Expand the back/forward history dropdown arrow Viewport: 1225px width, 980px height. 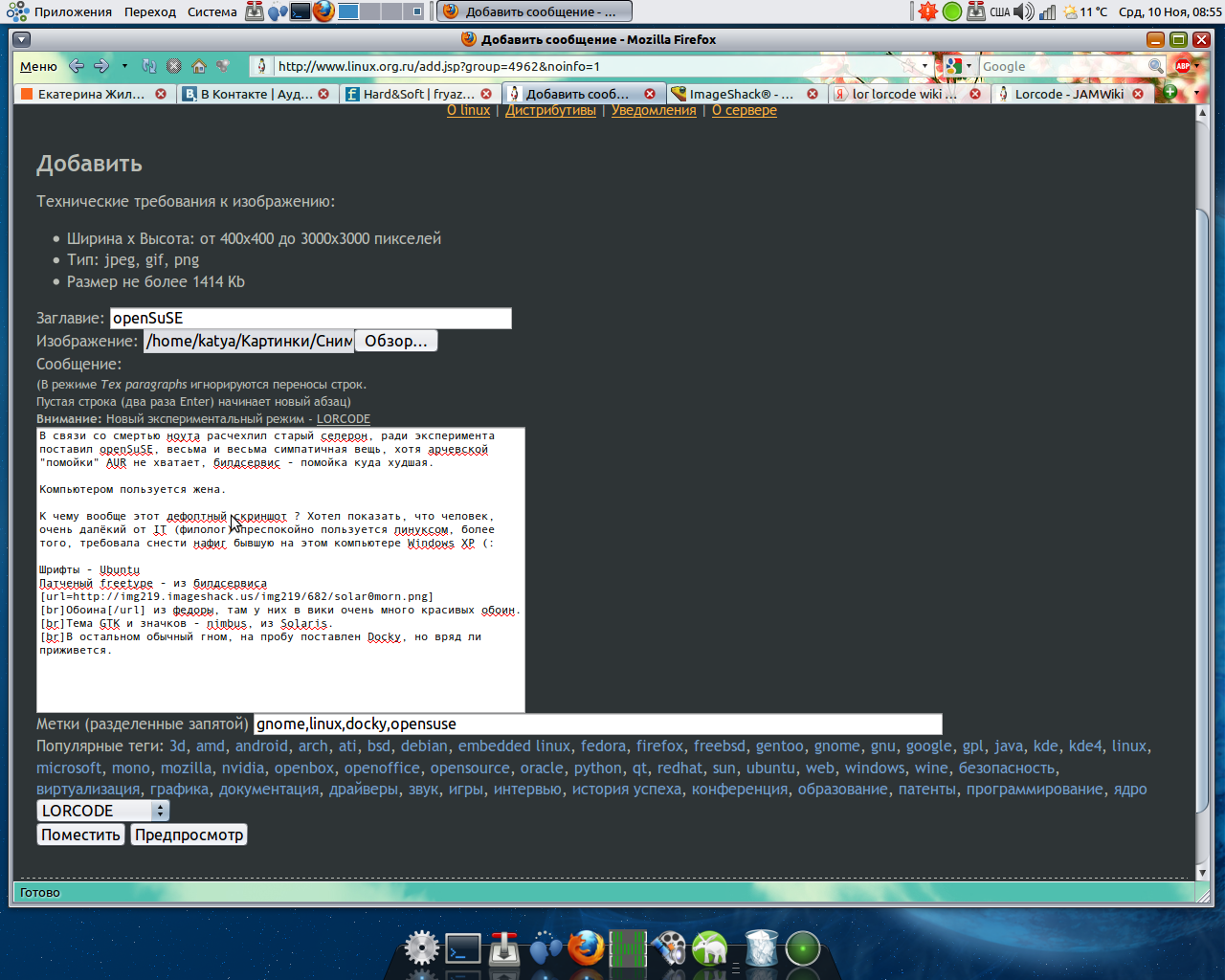(124, 66)
